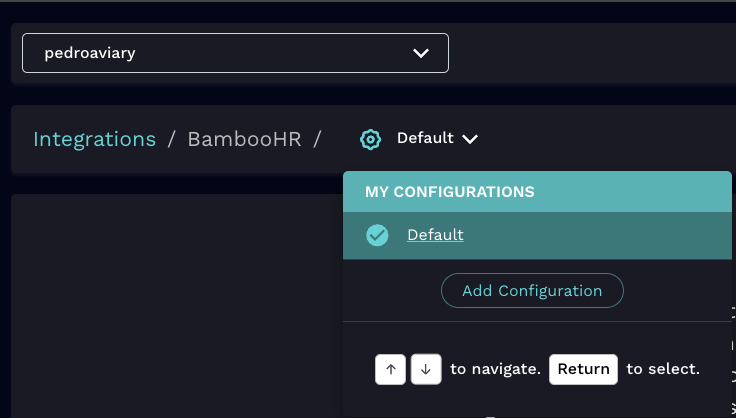Click the 'to select.' hint text
736x418 pixels.
tap(663, 369)
